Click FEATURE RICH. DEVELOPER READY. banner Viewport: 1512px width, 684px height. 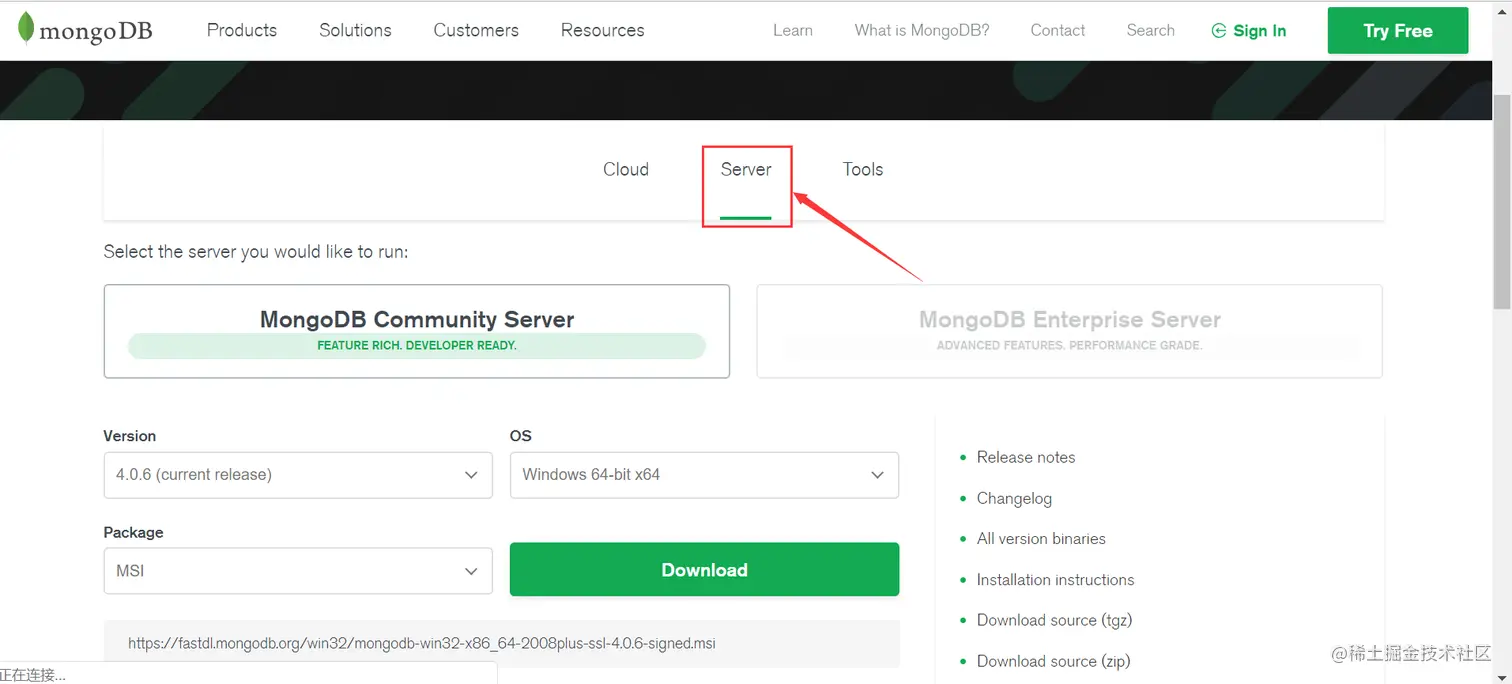point(417,346)
